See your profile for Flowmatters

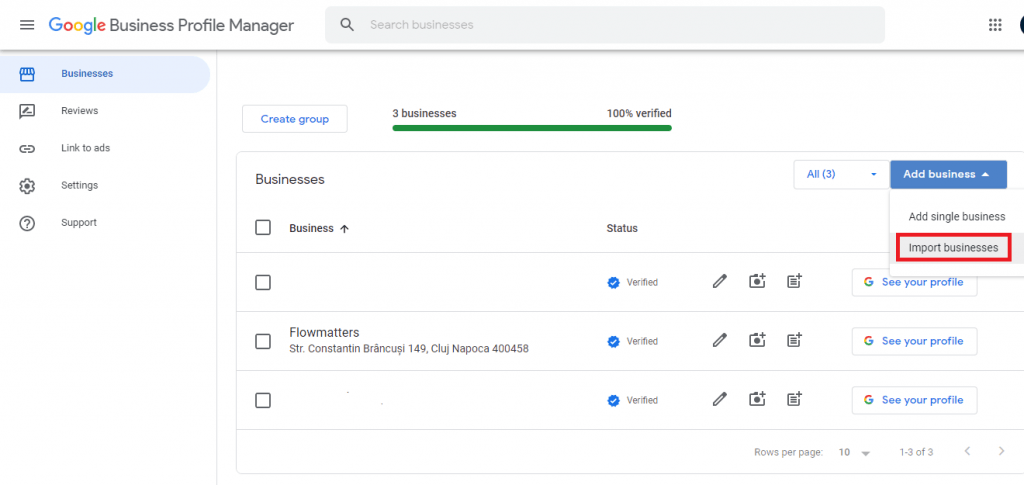point(914,341)
